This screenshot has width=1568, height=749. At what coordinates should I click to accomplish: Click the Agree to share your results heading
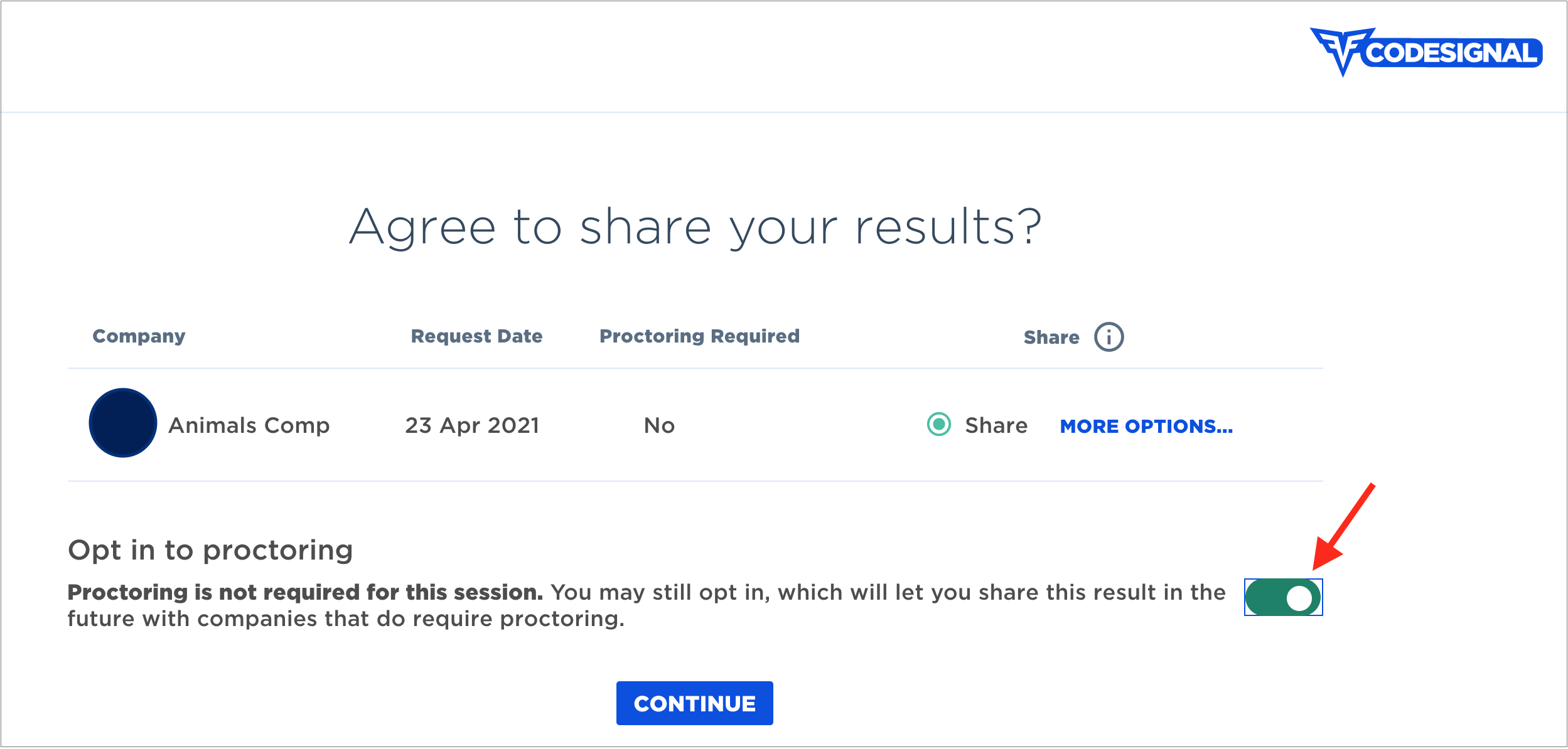[x=695, y=227]
